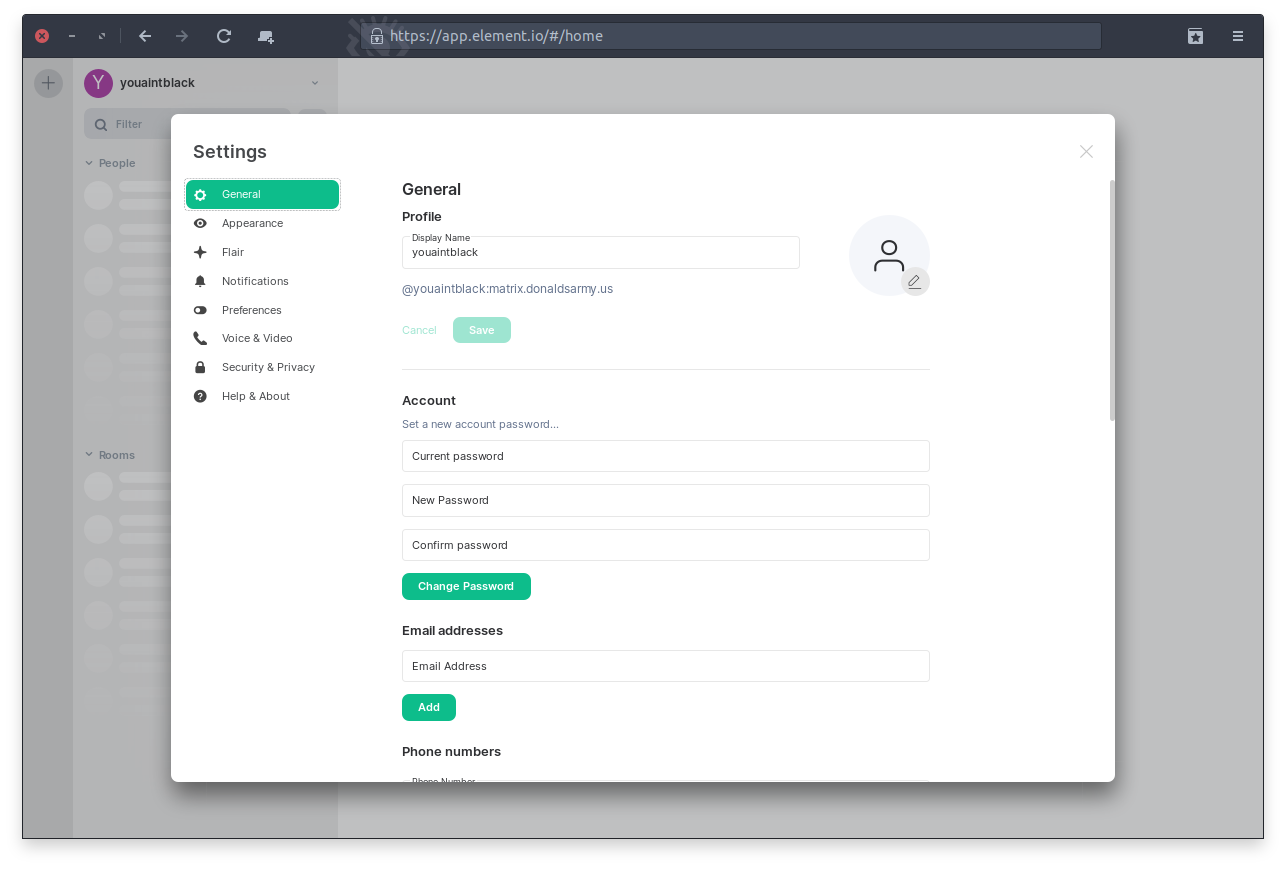Close the Settings dialog with X
The image size is (1286, 869).
[1086, 152]
